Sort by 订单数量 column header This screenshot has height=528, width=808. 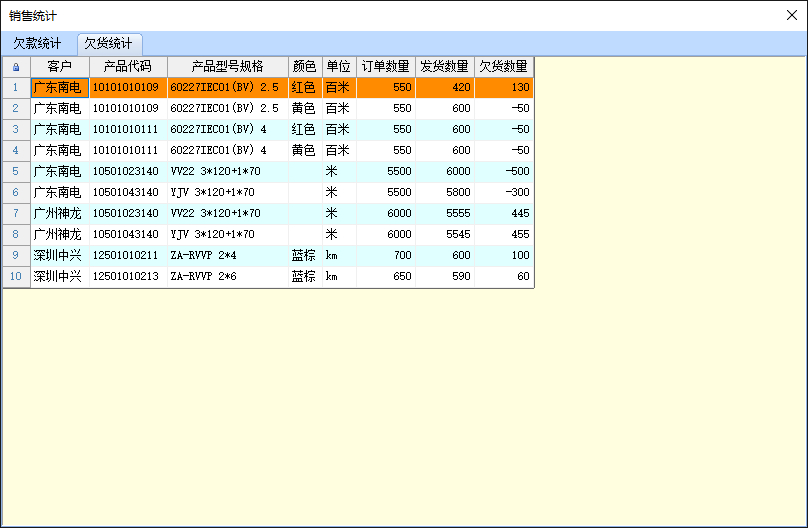pyautogui.click(x=385, y=67)
